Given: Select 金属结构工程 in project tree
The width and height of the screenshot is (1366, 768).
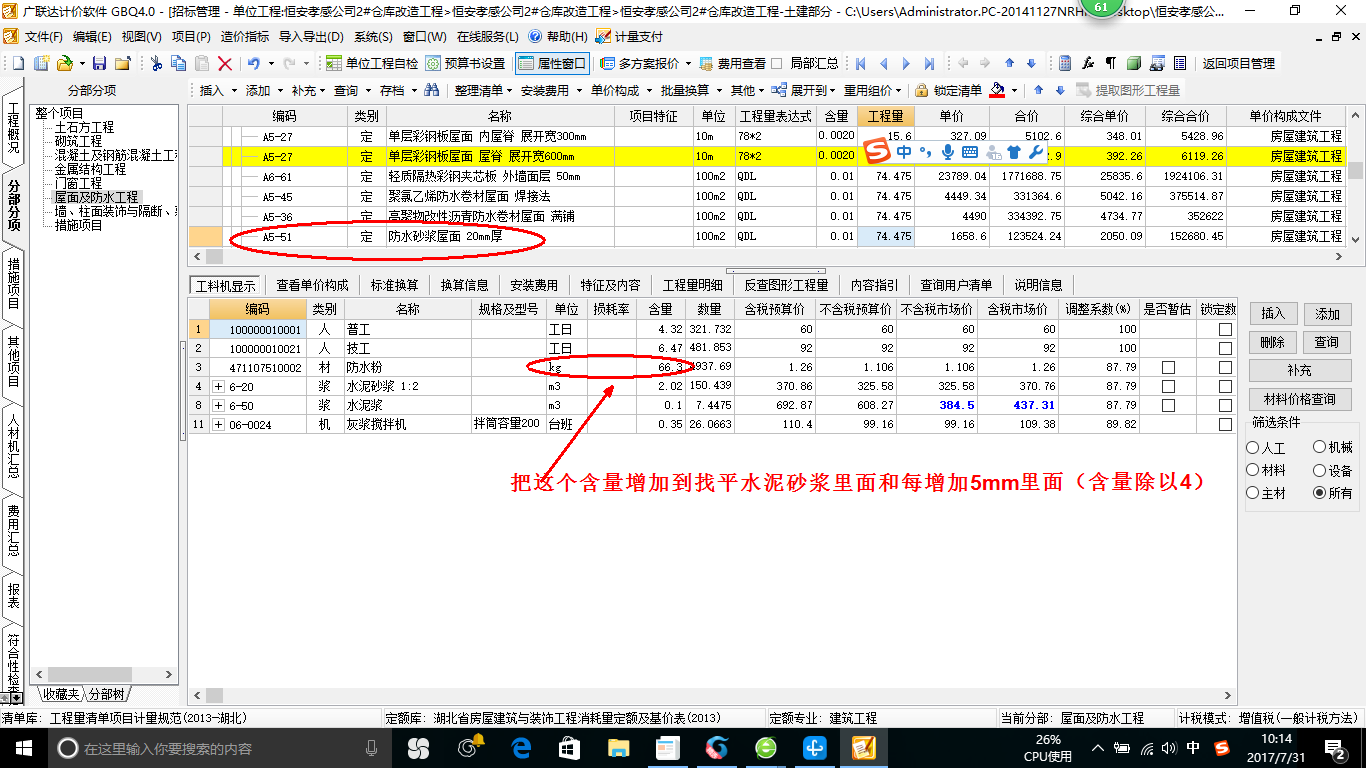Looking at the screenshot, I should (x=90, y=169).
